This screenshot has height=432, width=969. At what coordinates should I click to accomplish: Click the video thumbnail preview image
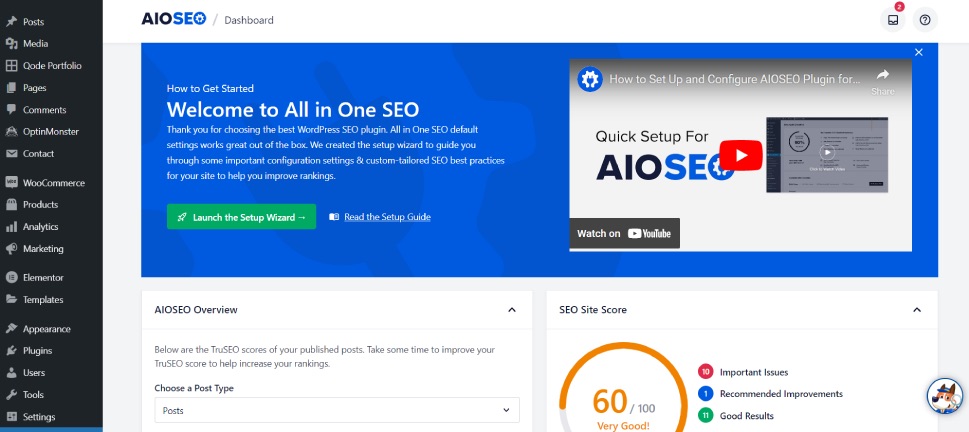pyautogui.click(x=827, y=155)
